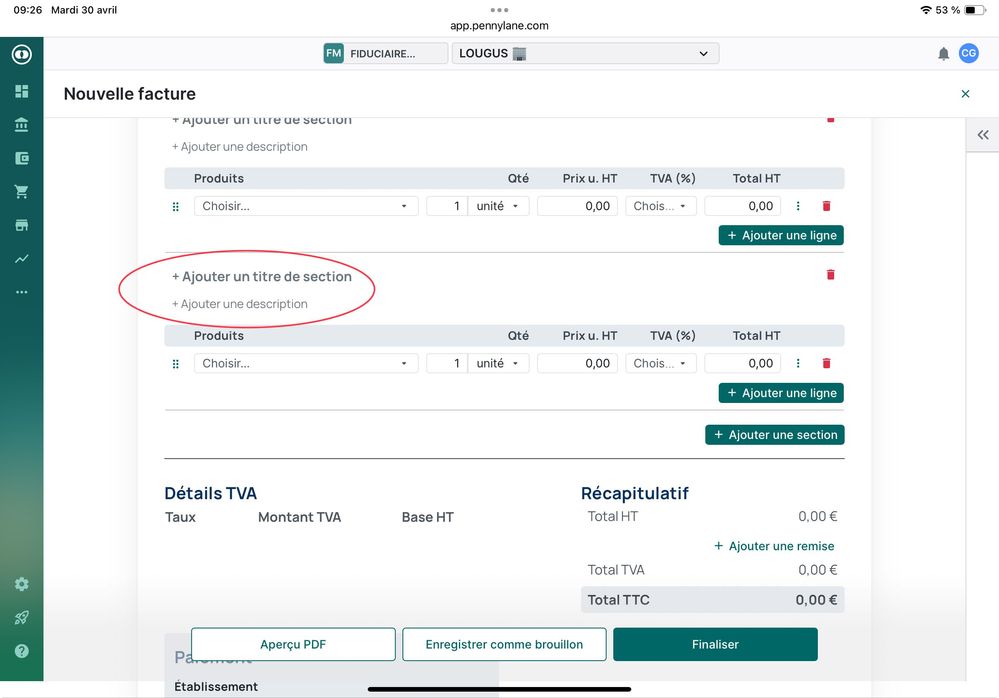Open options menu of first product line
The image size is (999, 698).
coord(798,206)
